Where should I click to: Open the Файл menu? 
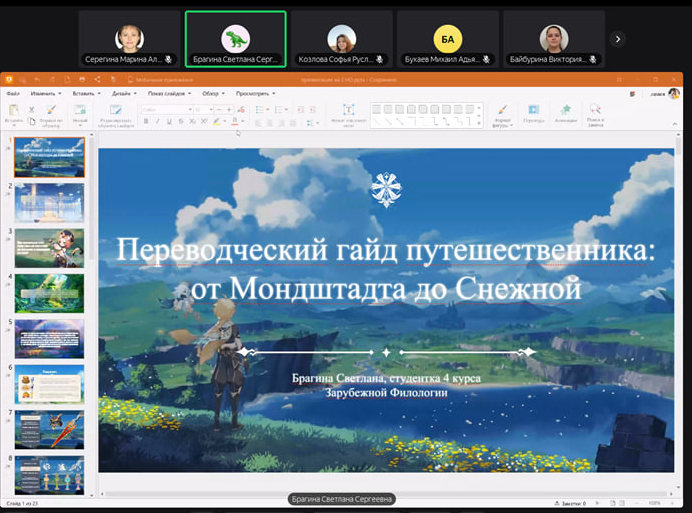(x=13, y=94)
